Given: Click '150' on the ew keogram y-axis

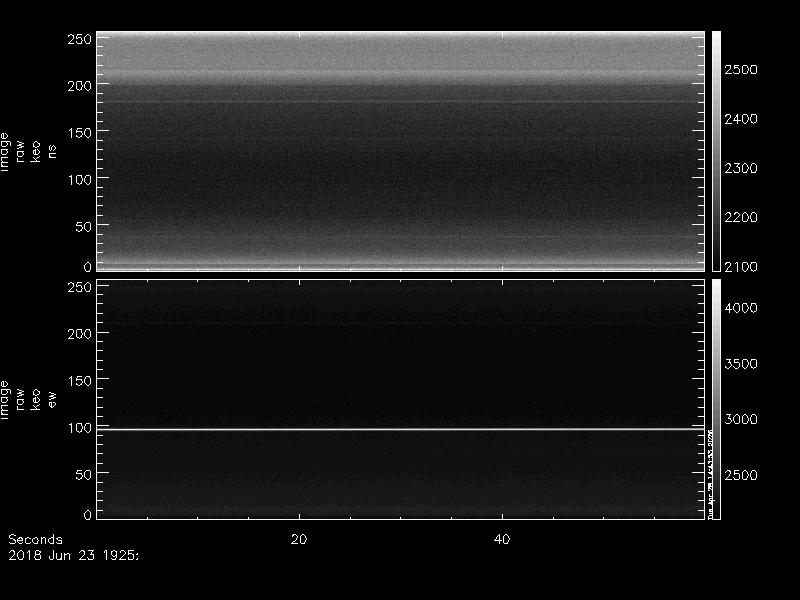Looking at the screenshot, I should pyautogui.click(x=80, y=381).
